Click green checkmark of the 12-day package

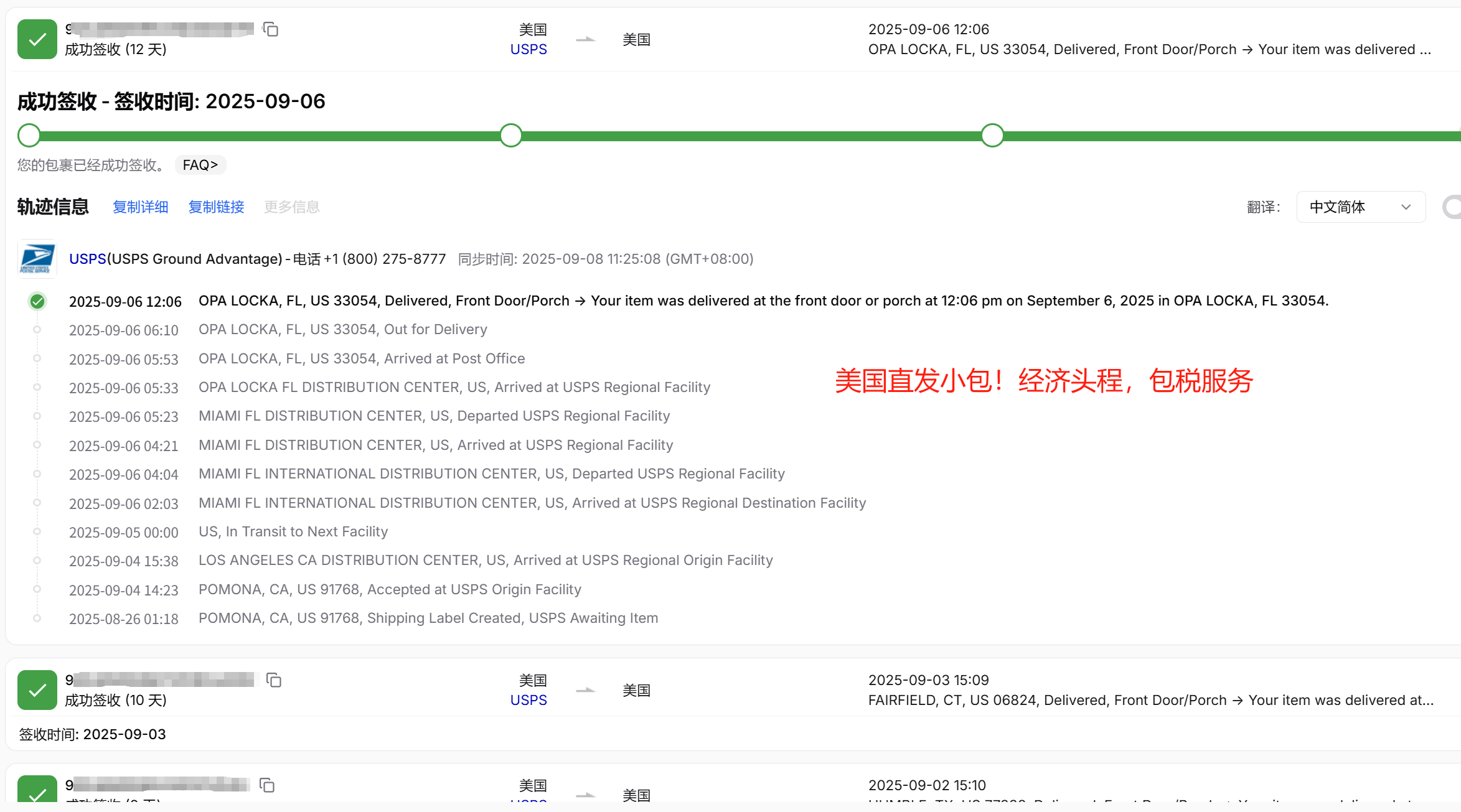point(37,39)
